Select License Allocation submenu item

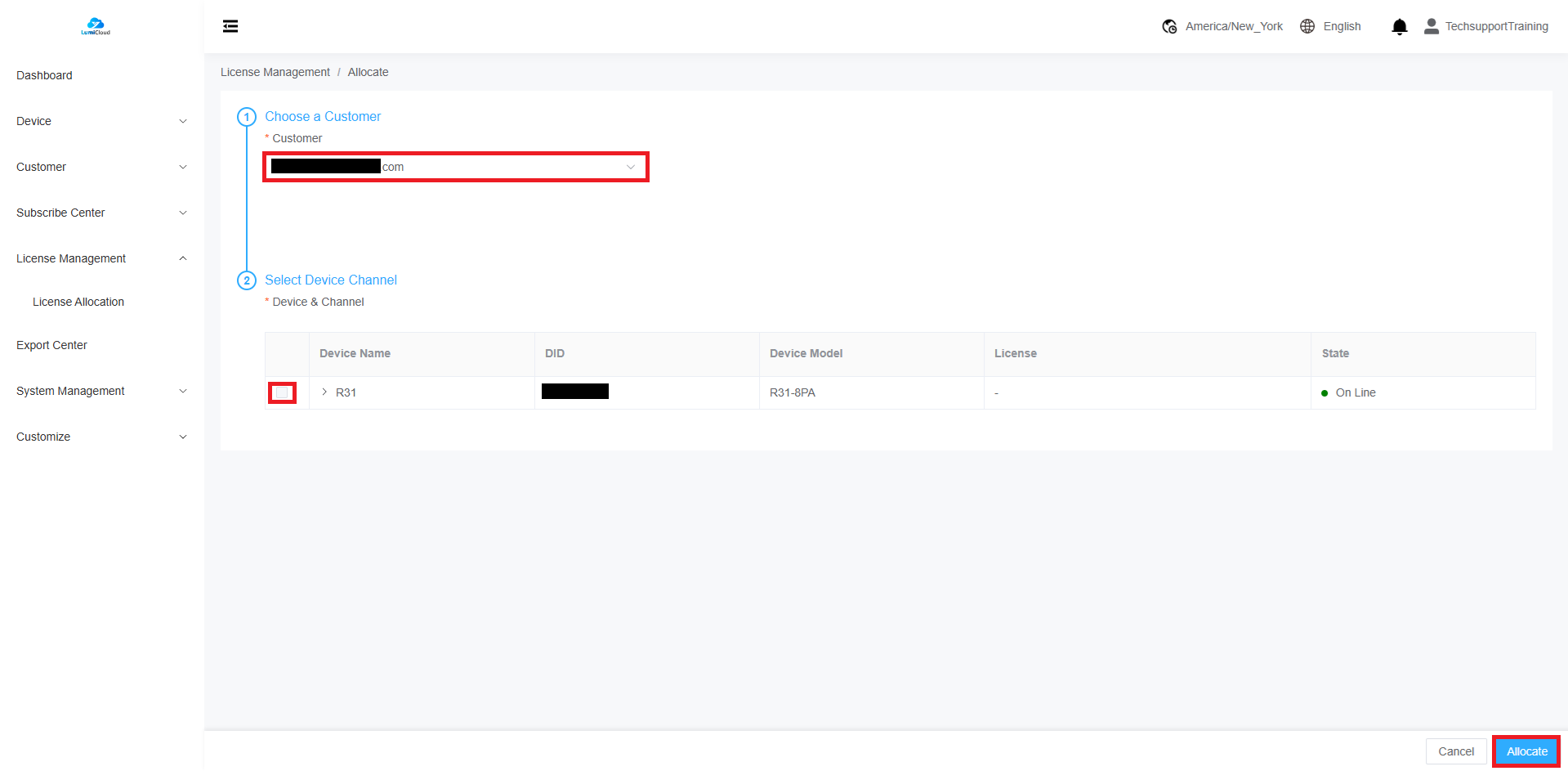tap(78, 302)
